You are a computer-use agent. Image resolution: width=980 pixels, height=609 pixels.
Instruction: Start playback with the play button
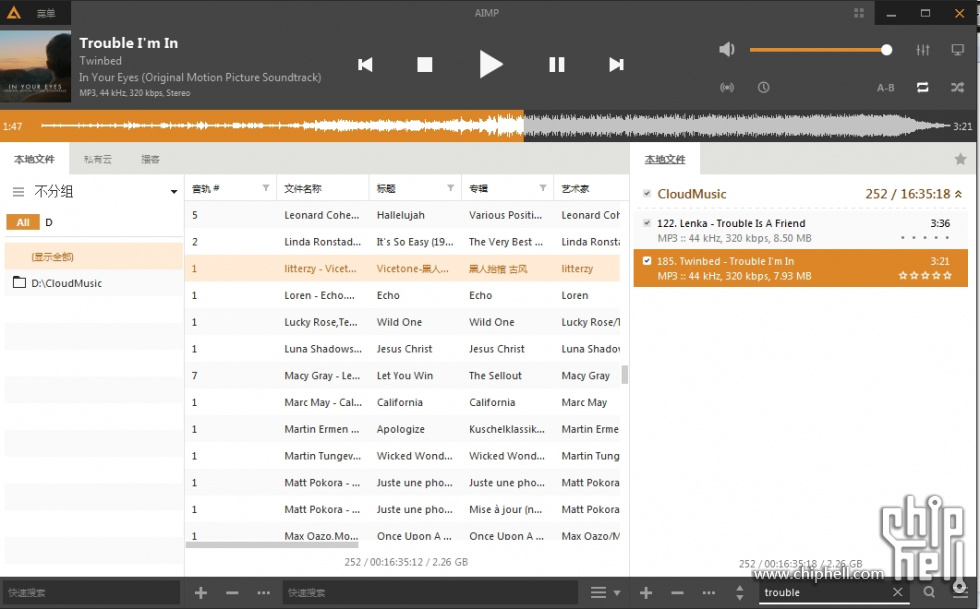tap(491, 64)
